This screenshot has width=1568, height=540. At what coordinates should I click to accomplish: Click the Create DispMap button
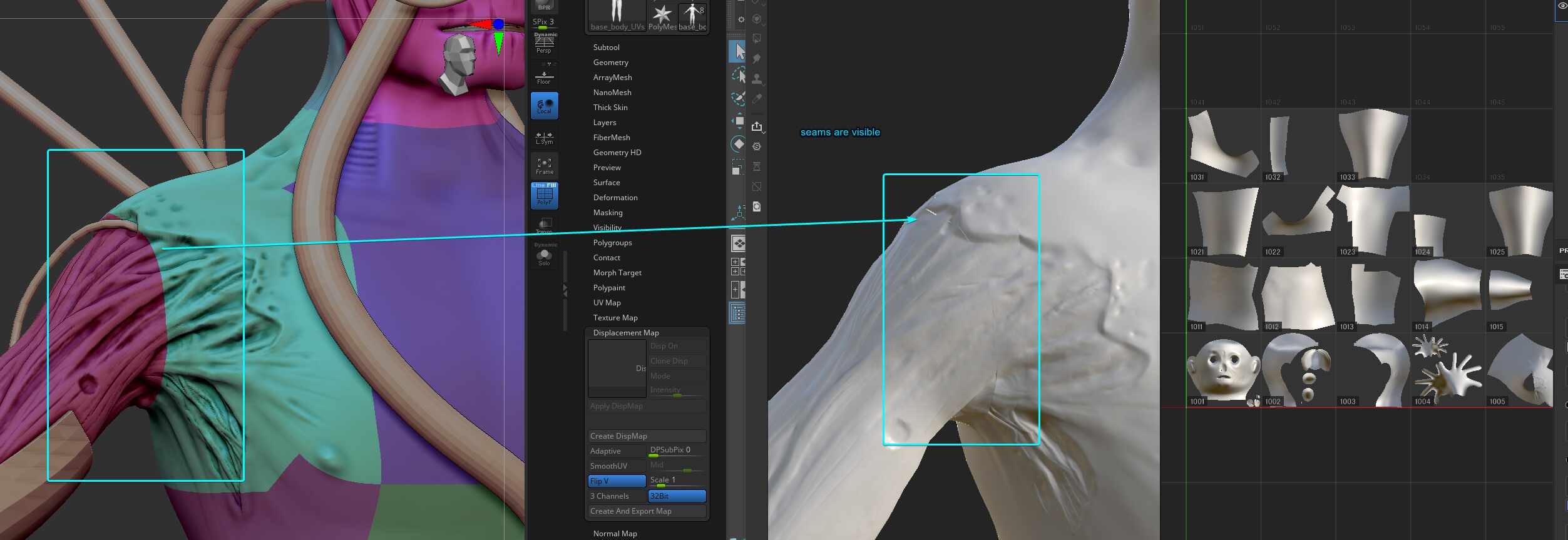pos(647,436)
